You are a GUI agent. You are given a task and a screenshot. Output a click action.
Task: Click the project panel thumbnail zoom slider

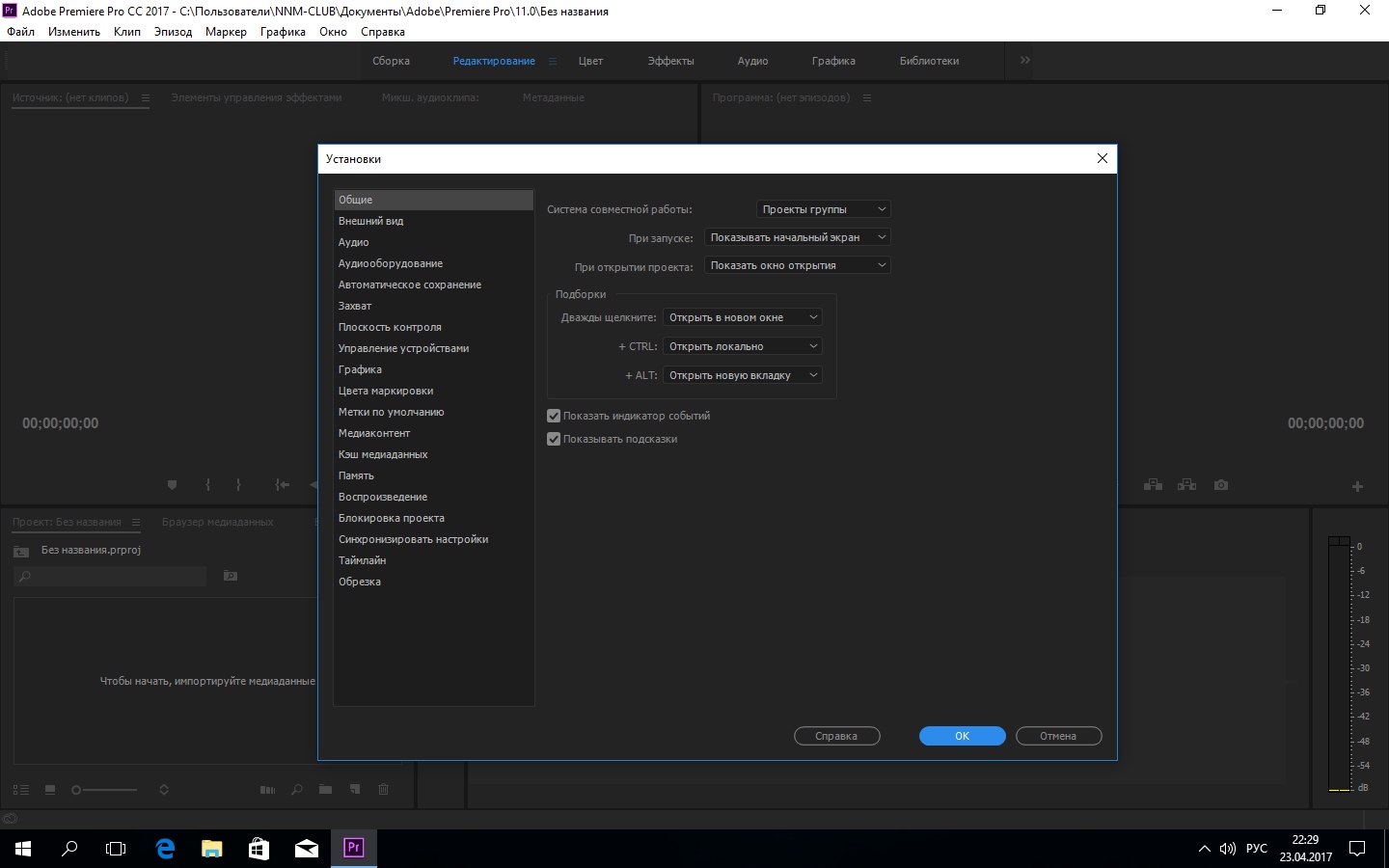pyautogui.click(x=106, y=790)
